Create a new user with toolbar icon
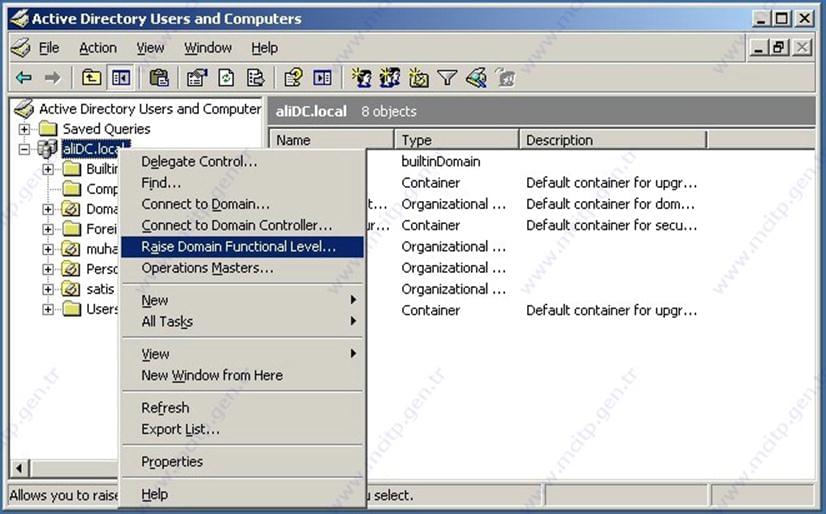This screenshot has width=826, height=514. click(361, 78)
